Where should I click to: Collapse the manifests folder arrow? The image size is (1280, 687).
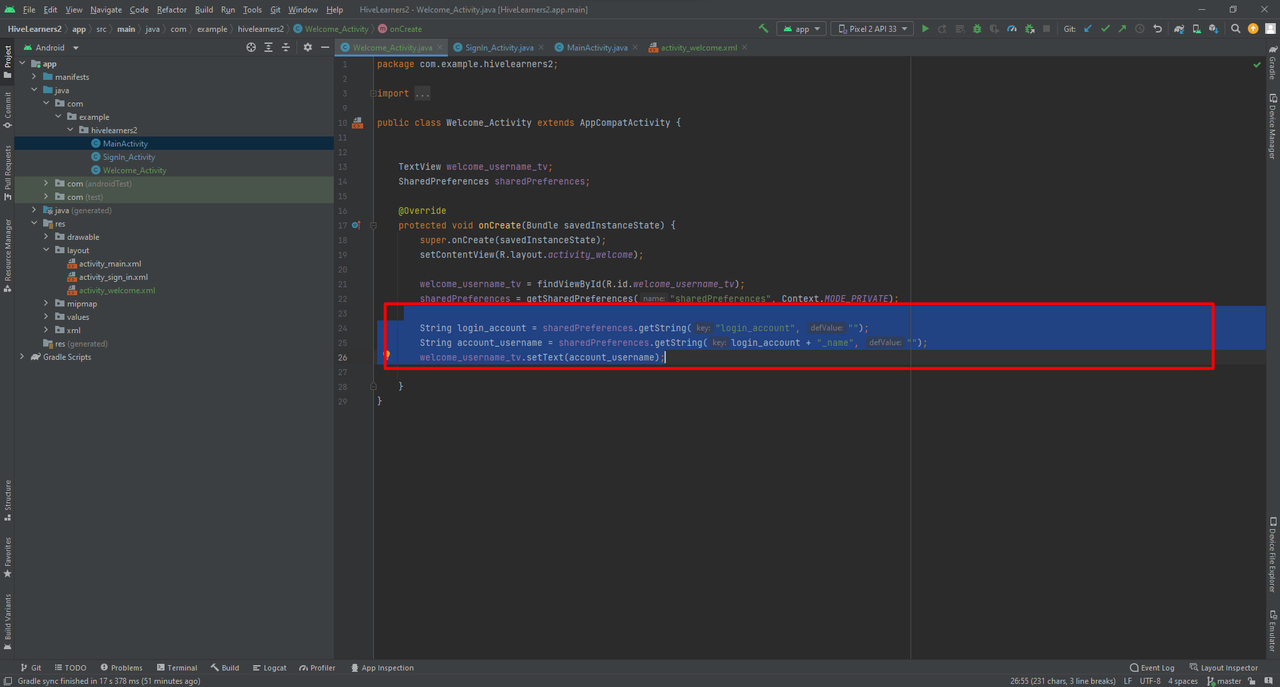click(x=34, y=77)
